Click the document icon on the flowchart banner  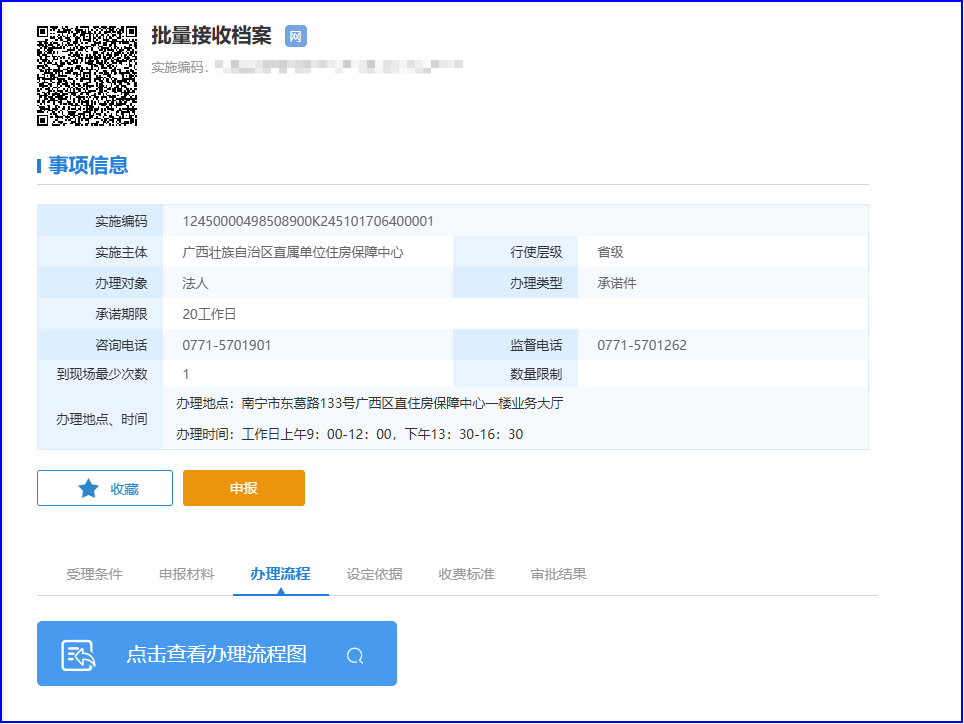point(78,655)
